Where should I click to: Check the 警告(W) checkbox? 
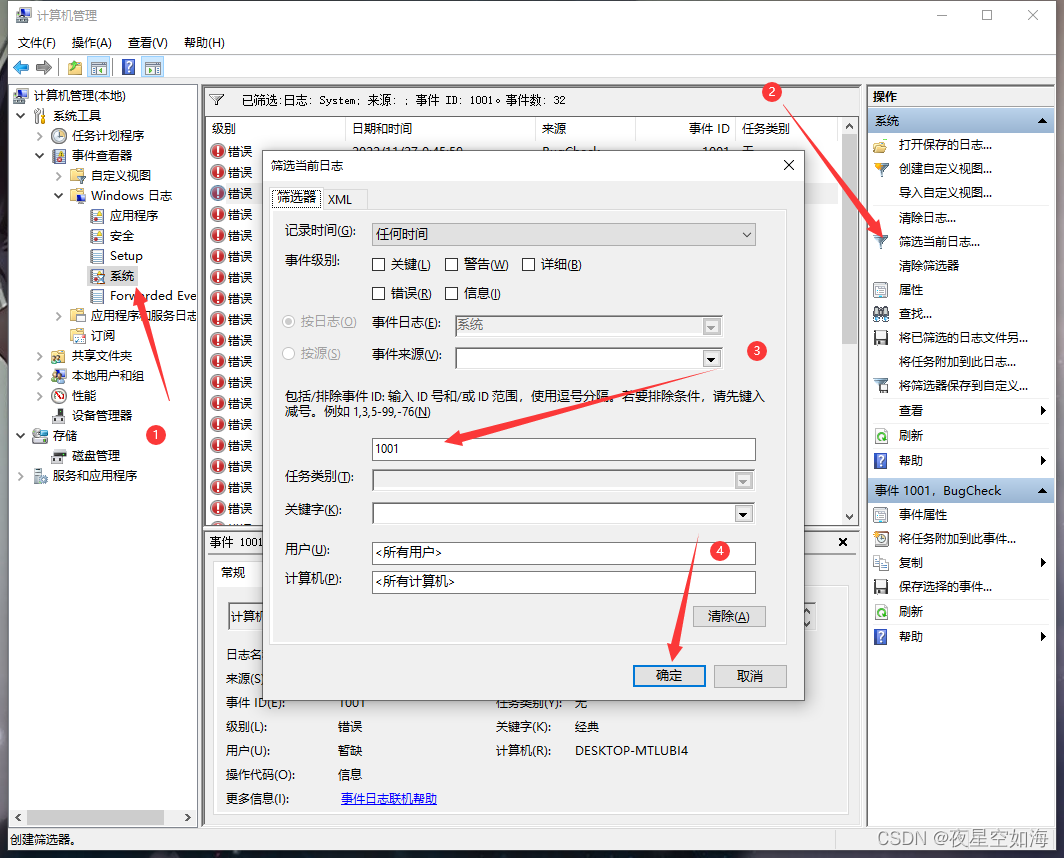click(451, 265)
